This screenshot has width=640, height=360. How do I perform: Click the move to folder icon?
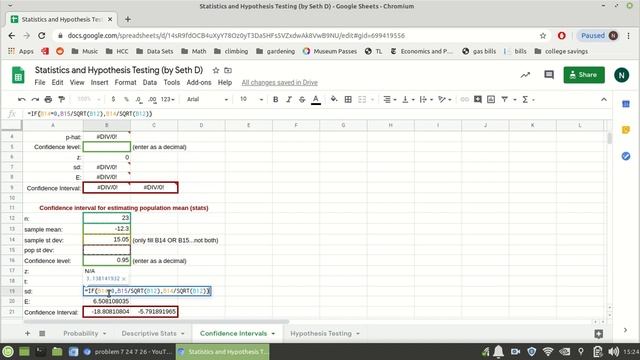pyautogui.click(x=228, y=70)
